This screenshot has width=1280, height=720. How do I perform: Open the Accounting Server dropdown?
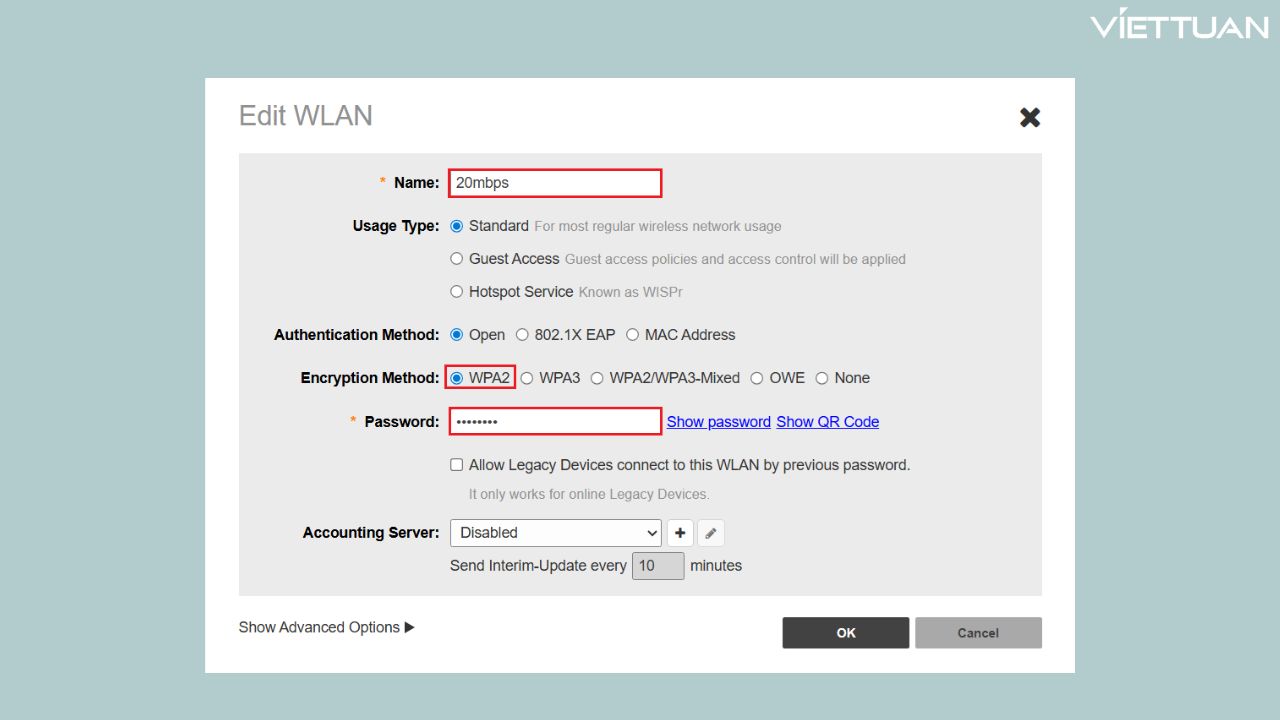(x=555, y=533)
